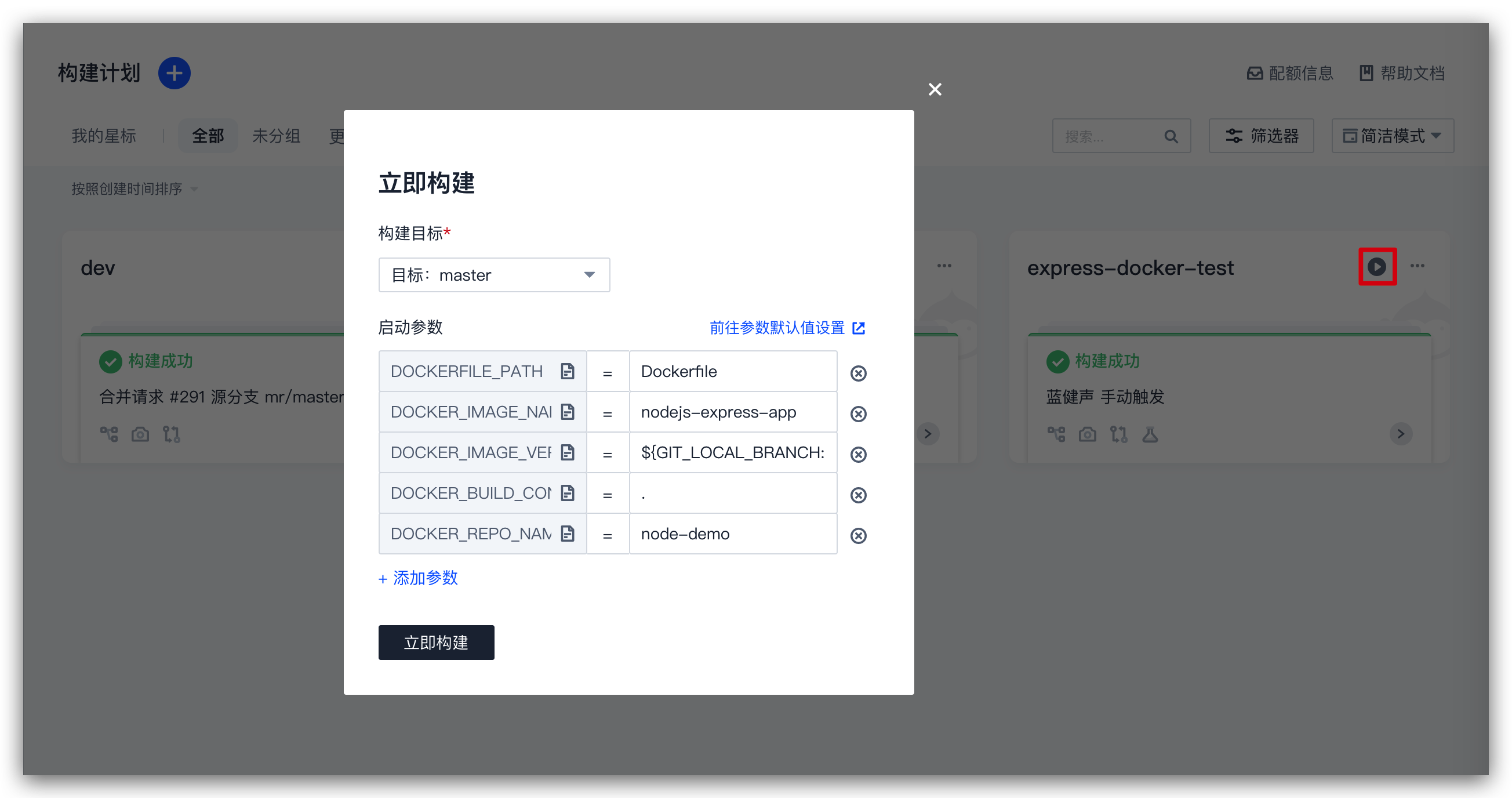Viewport: 1512px width, 798px height.
Task: Click the search magnifier icon
Action: tap(1171, 136)
